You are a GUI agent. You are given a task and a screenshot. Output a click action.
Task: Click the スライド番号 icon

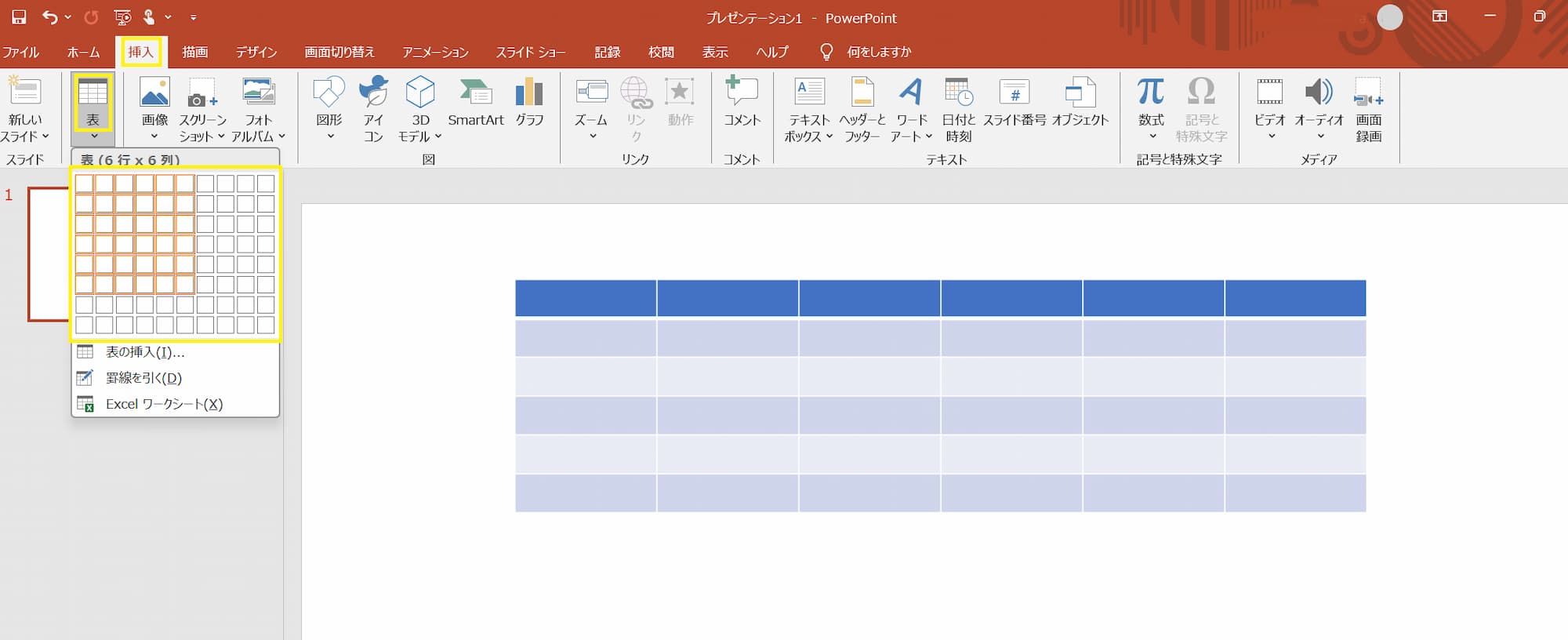tap(1014, 92)
